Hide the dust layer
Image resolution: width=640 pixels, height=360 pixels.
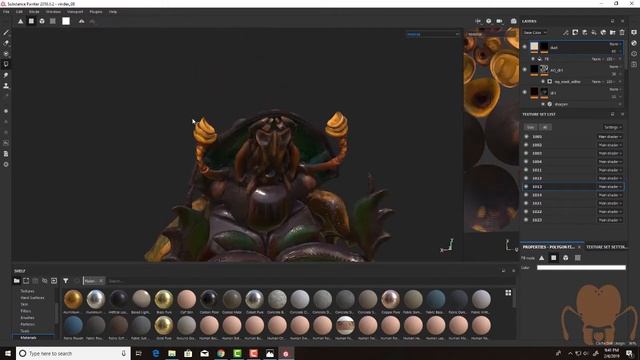[x=525, y=47]
